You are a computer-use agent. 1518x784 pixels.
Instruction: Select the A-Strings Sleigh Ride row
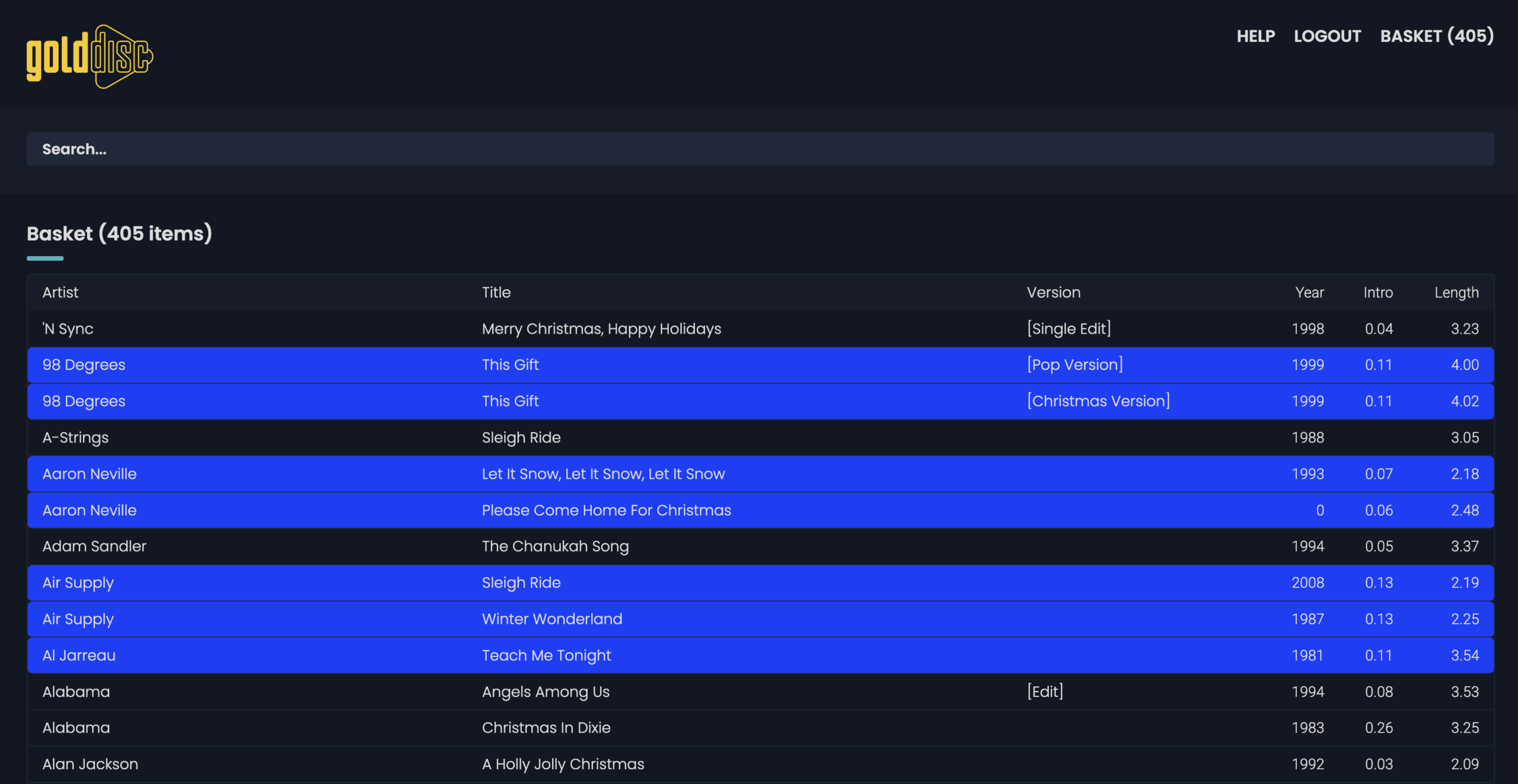(x=760, y=437)
